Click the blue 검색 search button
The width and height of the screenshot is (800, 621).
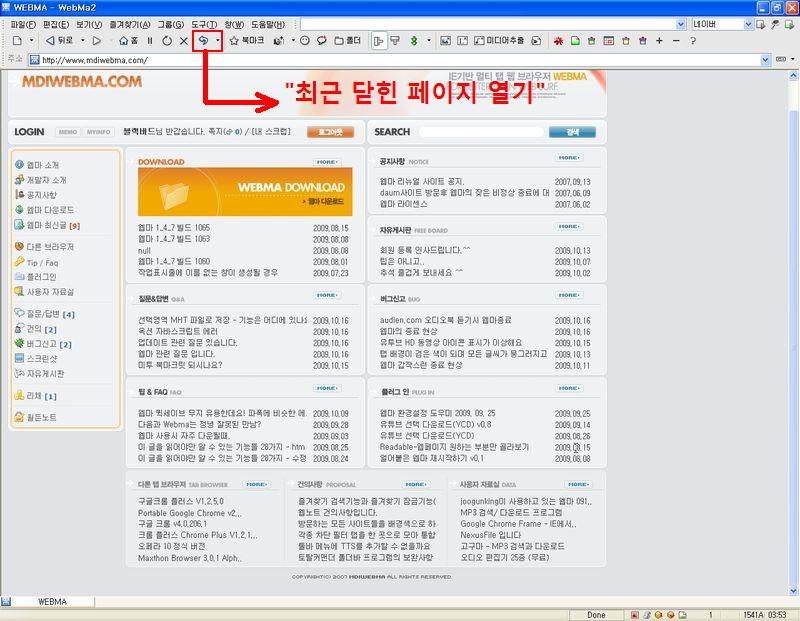[572, 132]
